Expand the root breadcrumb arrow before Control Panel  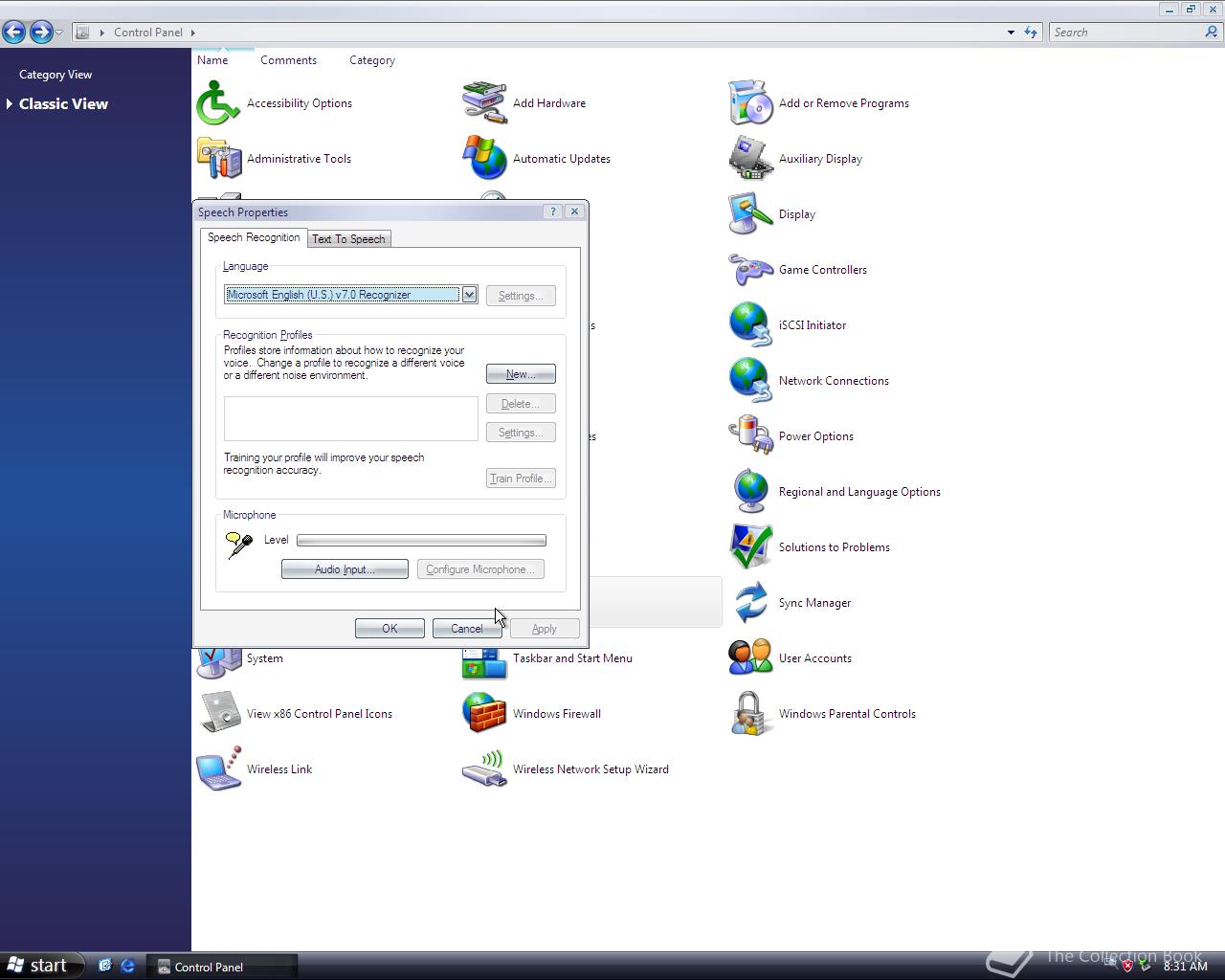102,33
